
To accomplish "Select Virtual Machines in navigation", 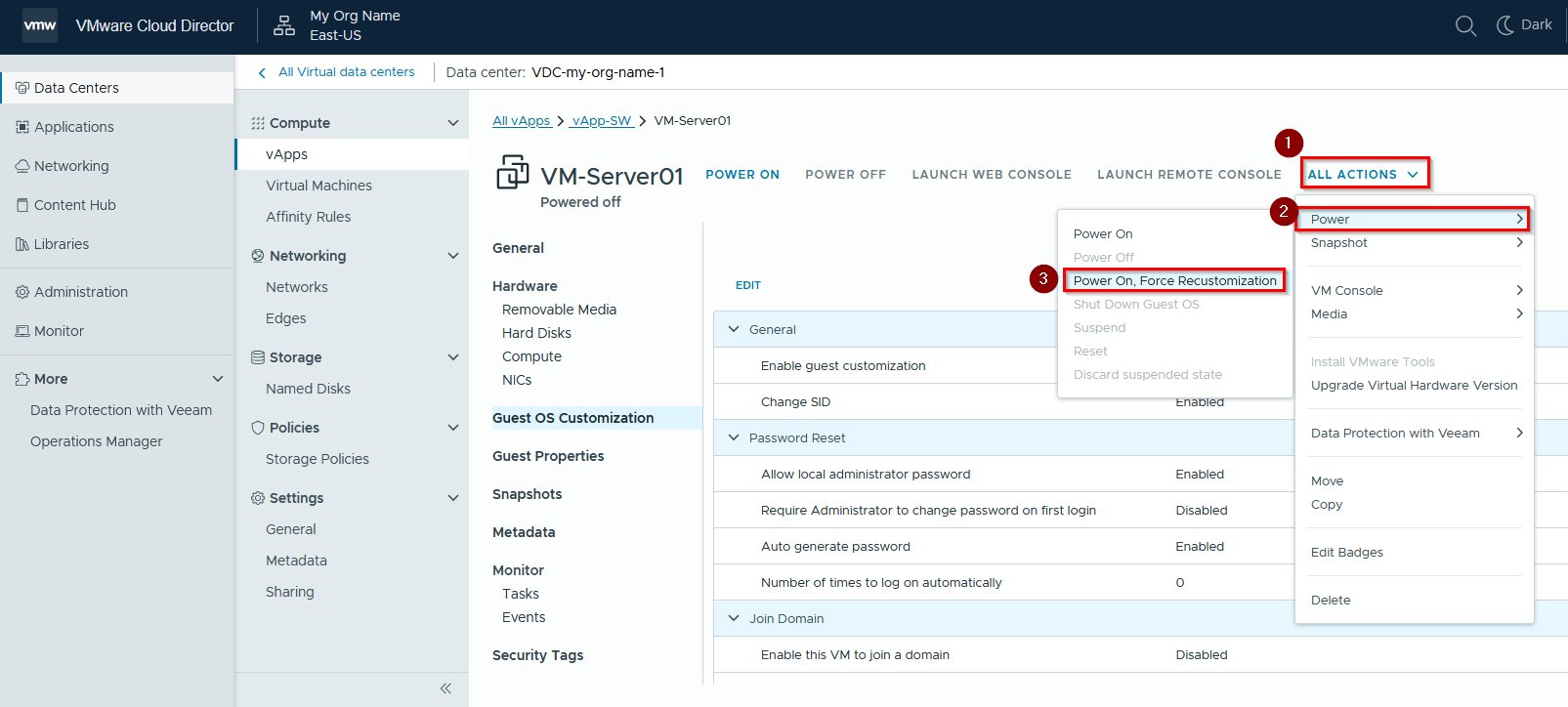I will [318, 186].
